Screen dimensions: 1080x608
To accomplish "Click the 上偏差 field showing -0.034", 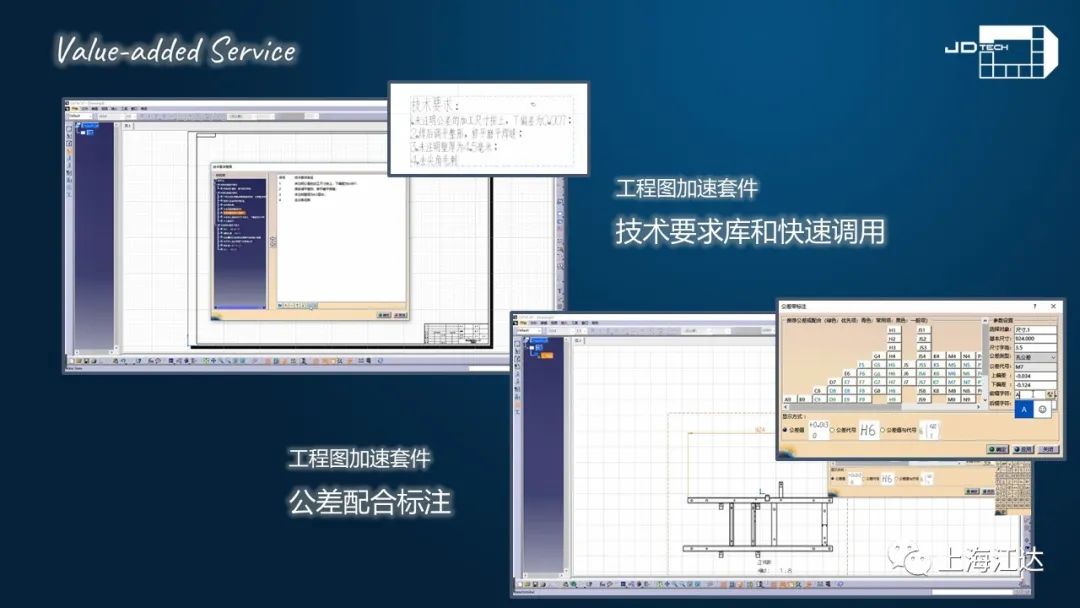I will point(1035,376).
